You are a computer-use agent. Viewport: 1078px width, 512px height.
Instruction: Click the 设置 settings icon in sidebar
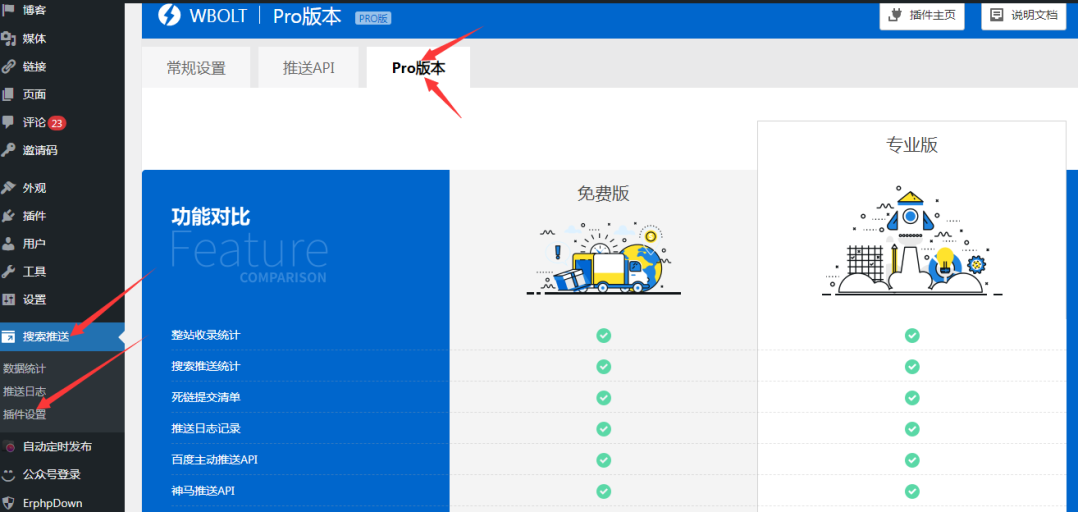[x=8, y=300]
